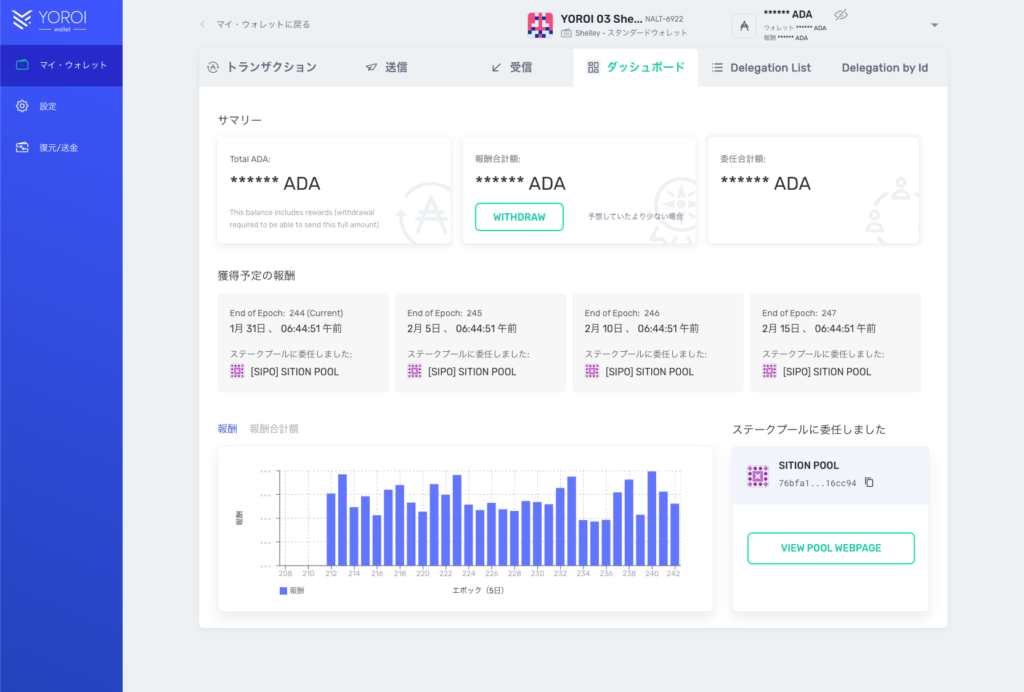The height and width of the screenshot is (692, 1024).
Task: Open the 受信 tab
Action: (511, 67)
